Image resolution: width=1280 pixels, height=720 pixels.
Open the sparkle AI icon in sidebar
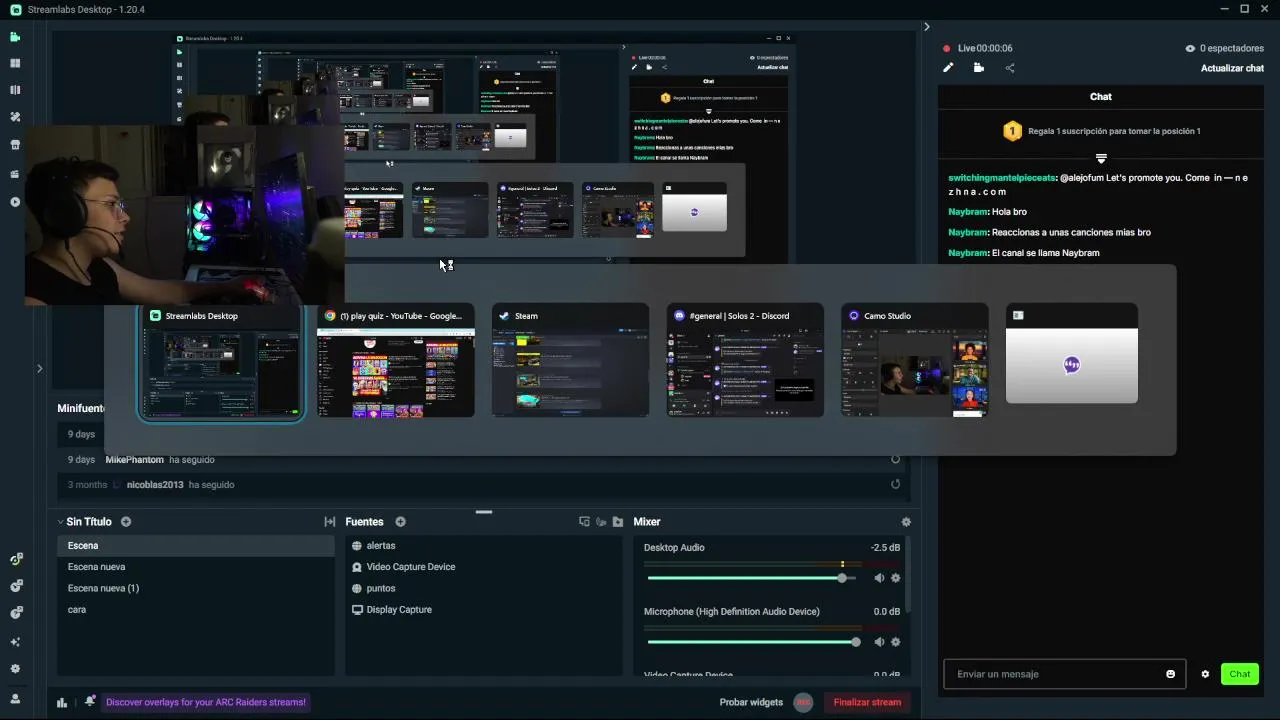(15, 642)
